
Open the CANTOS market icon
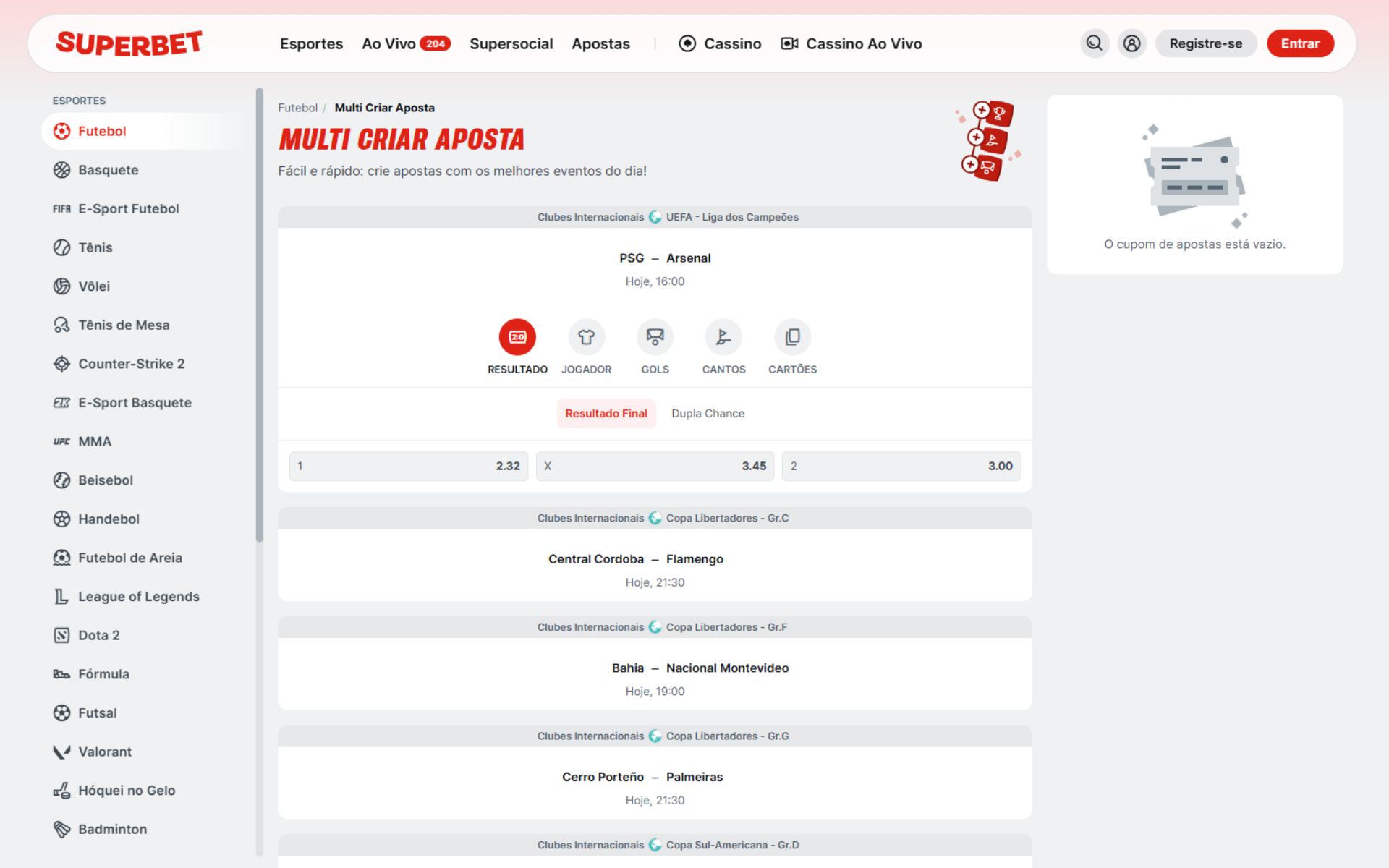(x=723, y=336)
